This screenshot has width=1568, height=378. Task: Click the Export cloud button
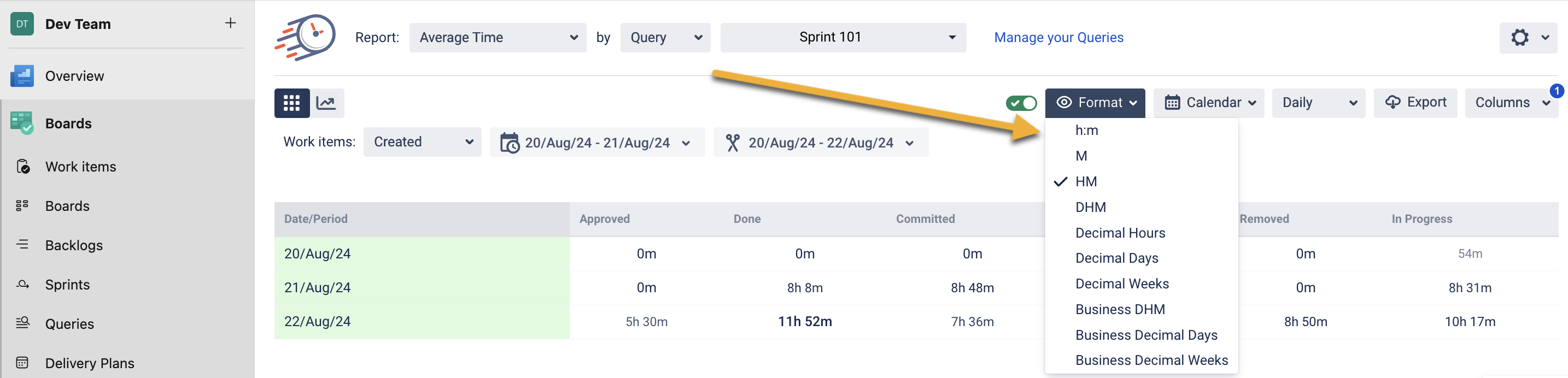pyautogui.click(x=1415, y=103)
